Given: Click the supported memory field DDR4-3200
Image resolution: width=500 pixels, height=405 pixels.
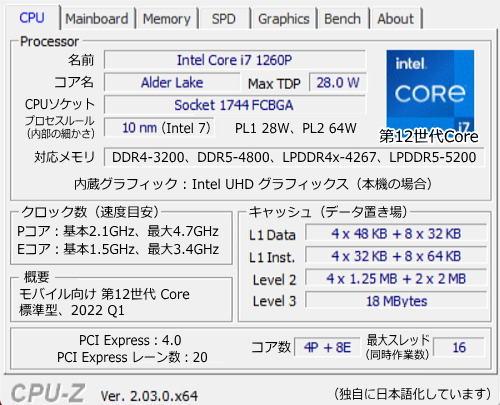Looking at the screenshot, I should click(294, 157).
